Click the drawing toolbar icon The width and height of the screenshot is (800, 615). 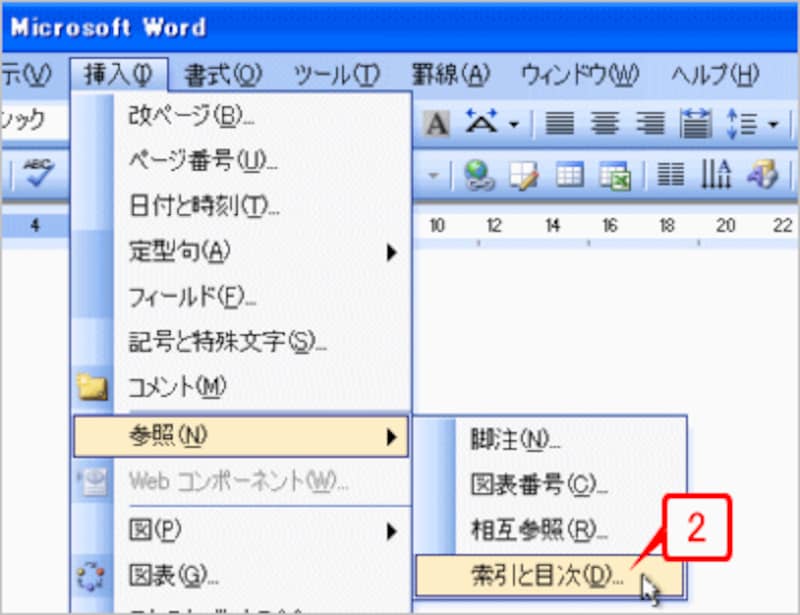click(x=762, y=175)
